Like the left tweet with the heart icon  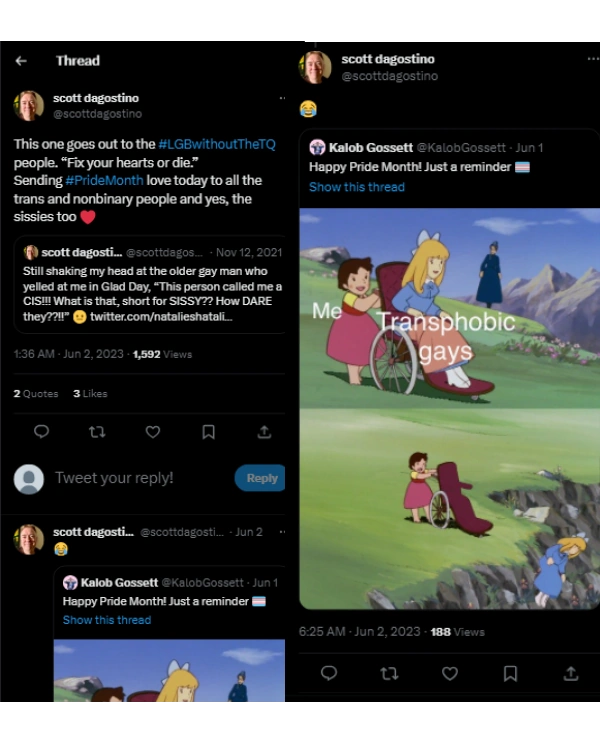coord(153,432)
